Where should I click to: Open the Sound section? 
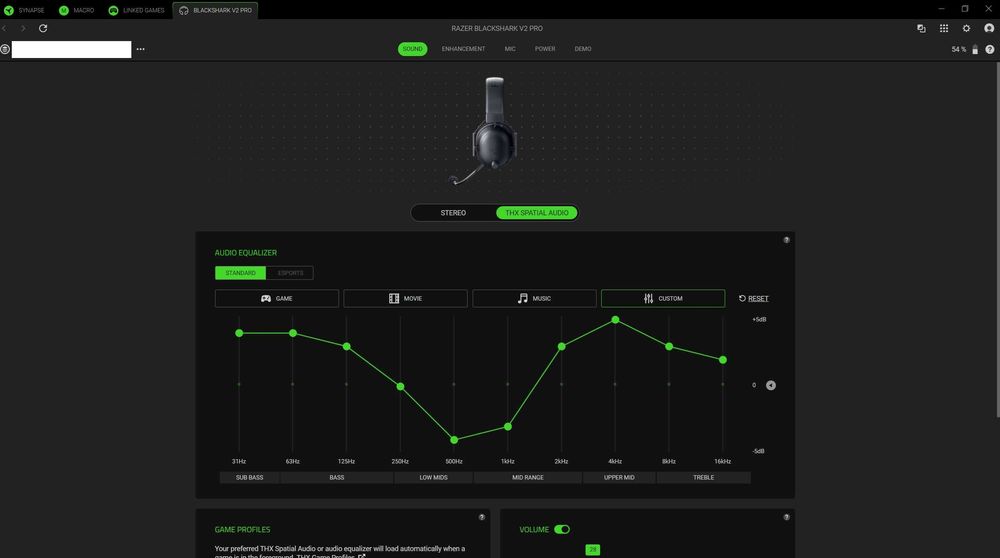coord(412,49)
